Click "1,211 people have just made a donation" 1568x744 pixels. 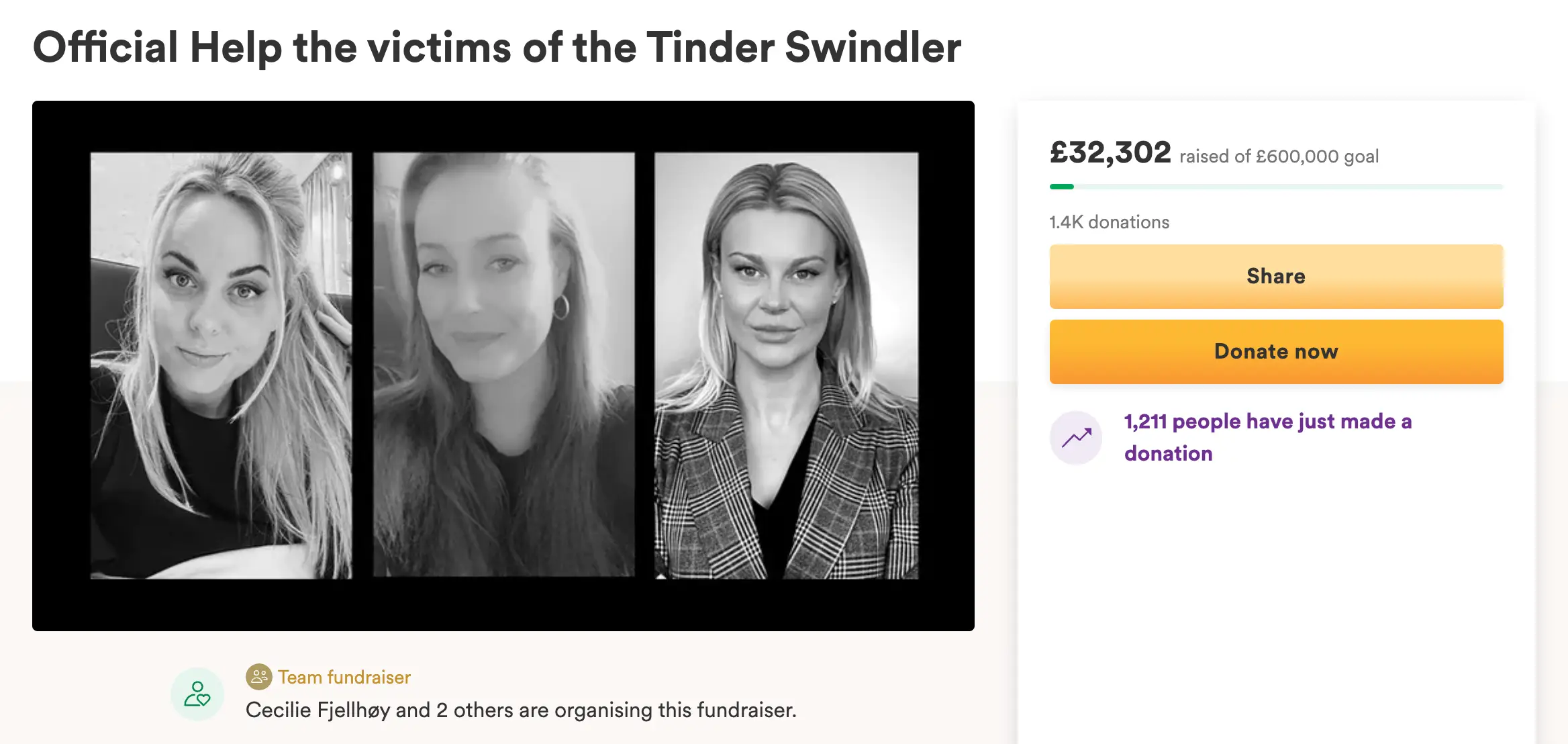coord(1267,437)
